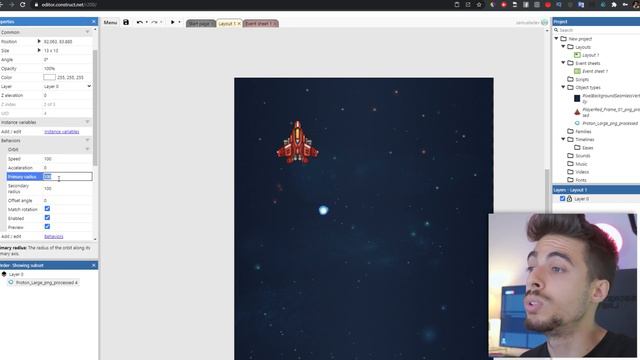640x360 pixels.
Task: Open the preview options dropdown arrow
Action: (179, 22)
